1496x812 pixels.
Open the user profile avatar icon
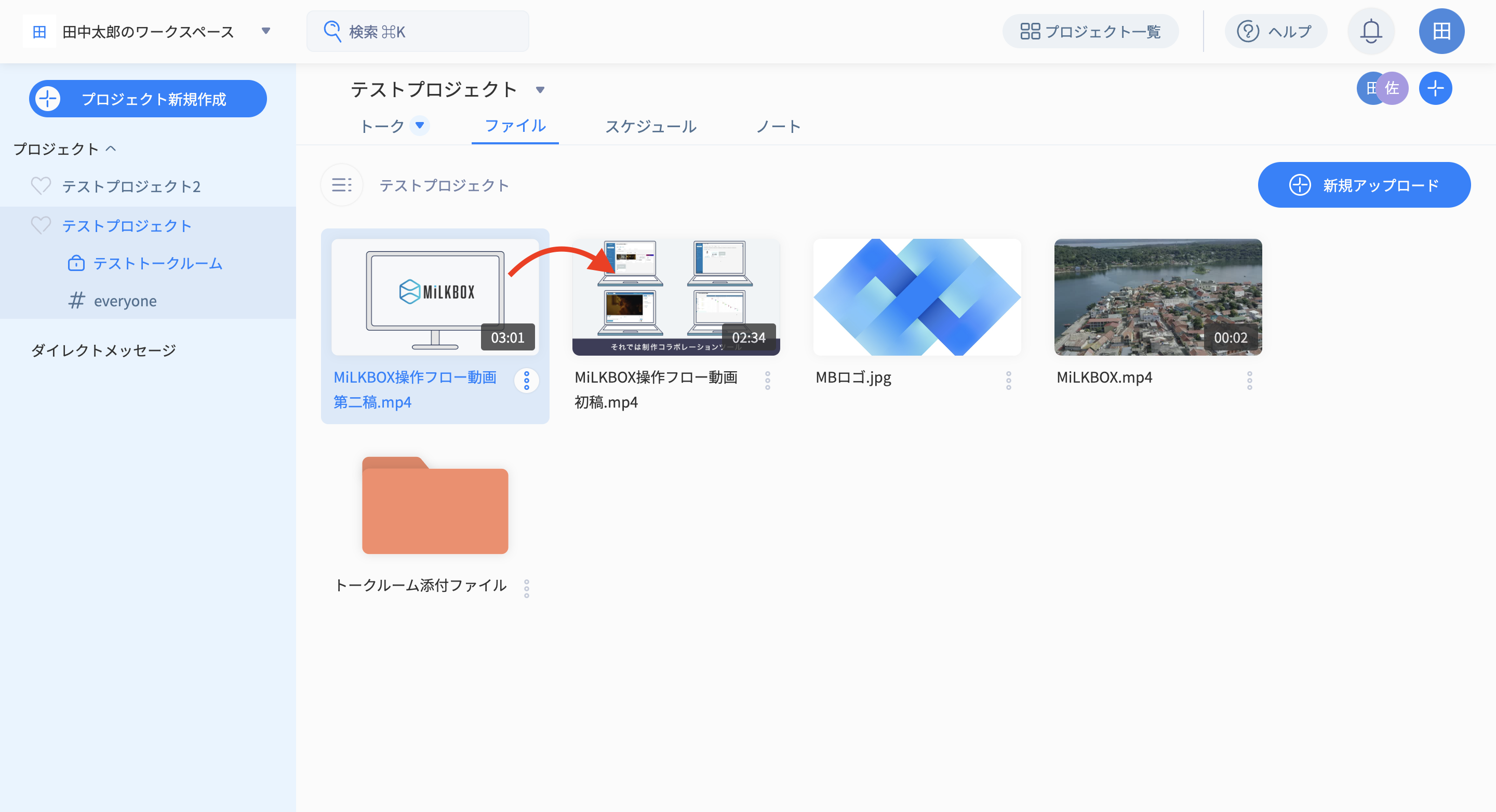(x=1441, y=31)
